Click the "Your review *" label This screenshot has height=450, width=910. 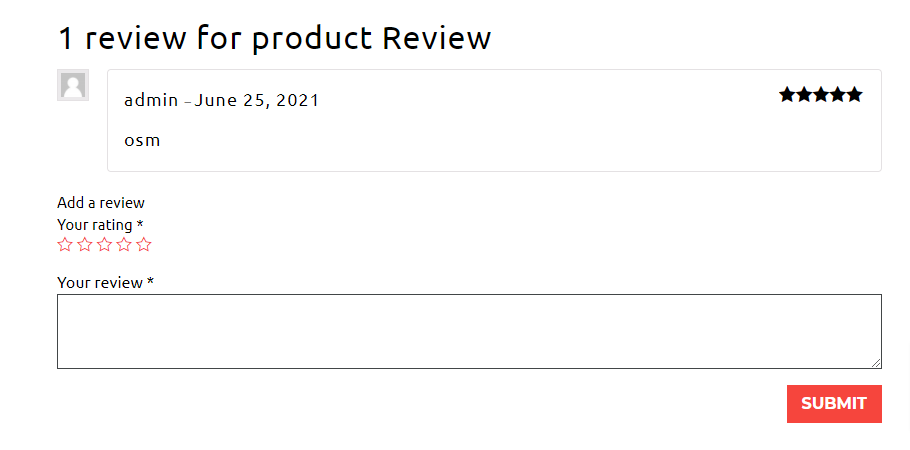tap(105, 282)
